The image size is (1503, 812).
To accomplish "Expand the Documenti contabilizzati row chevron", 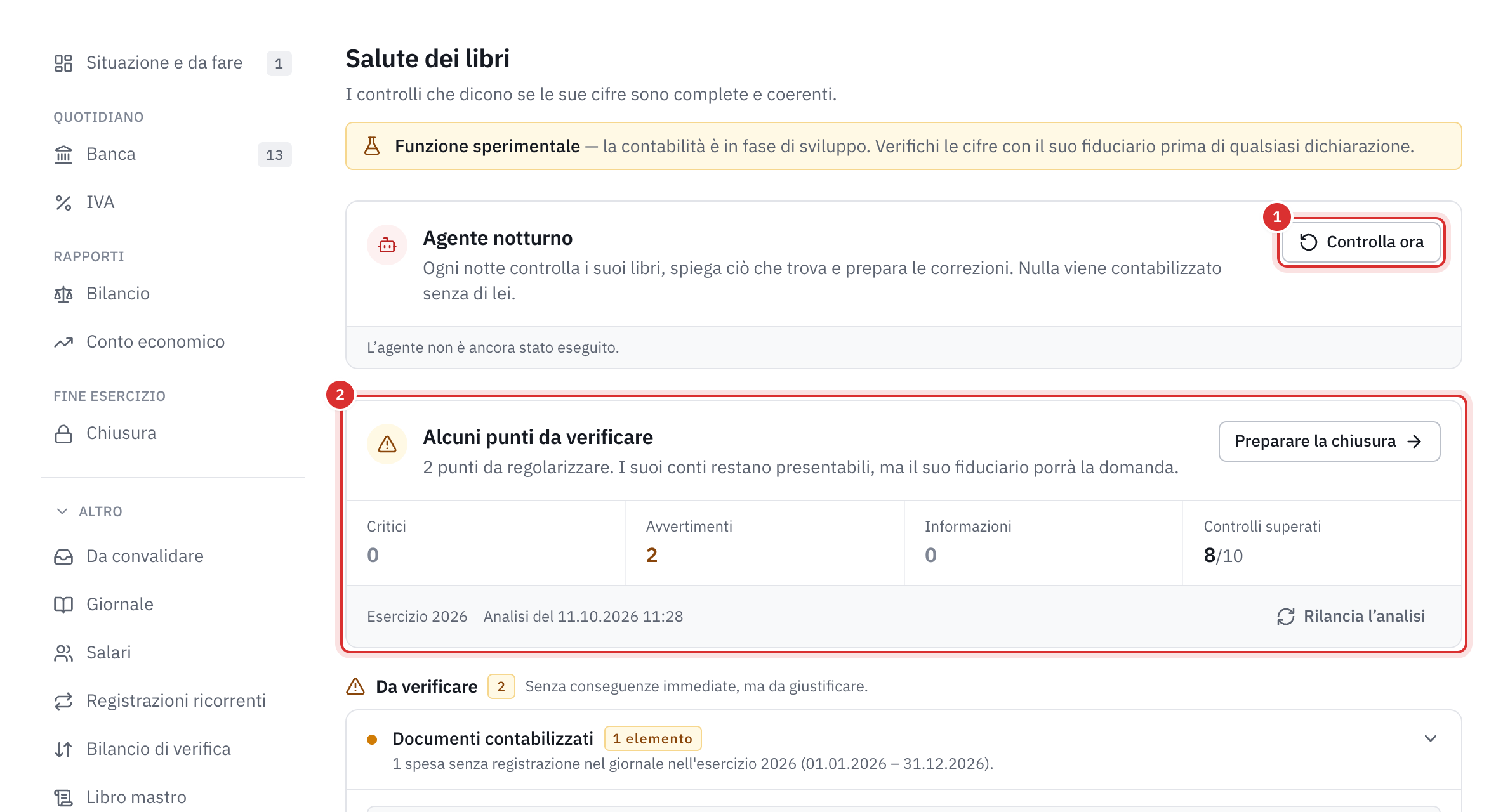I will point(1431,738).
